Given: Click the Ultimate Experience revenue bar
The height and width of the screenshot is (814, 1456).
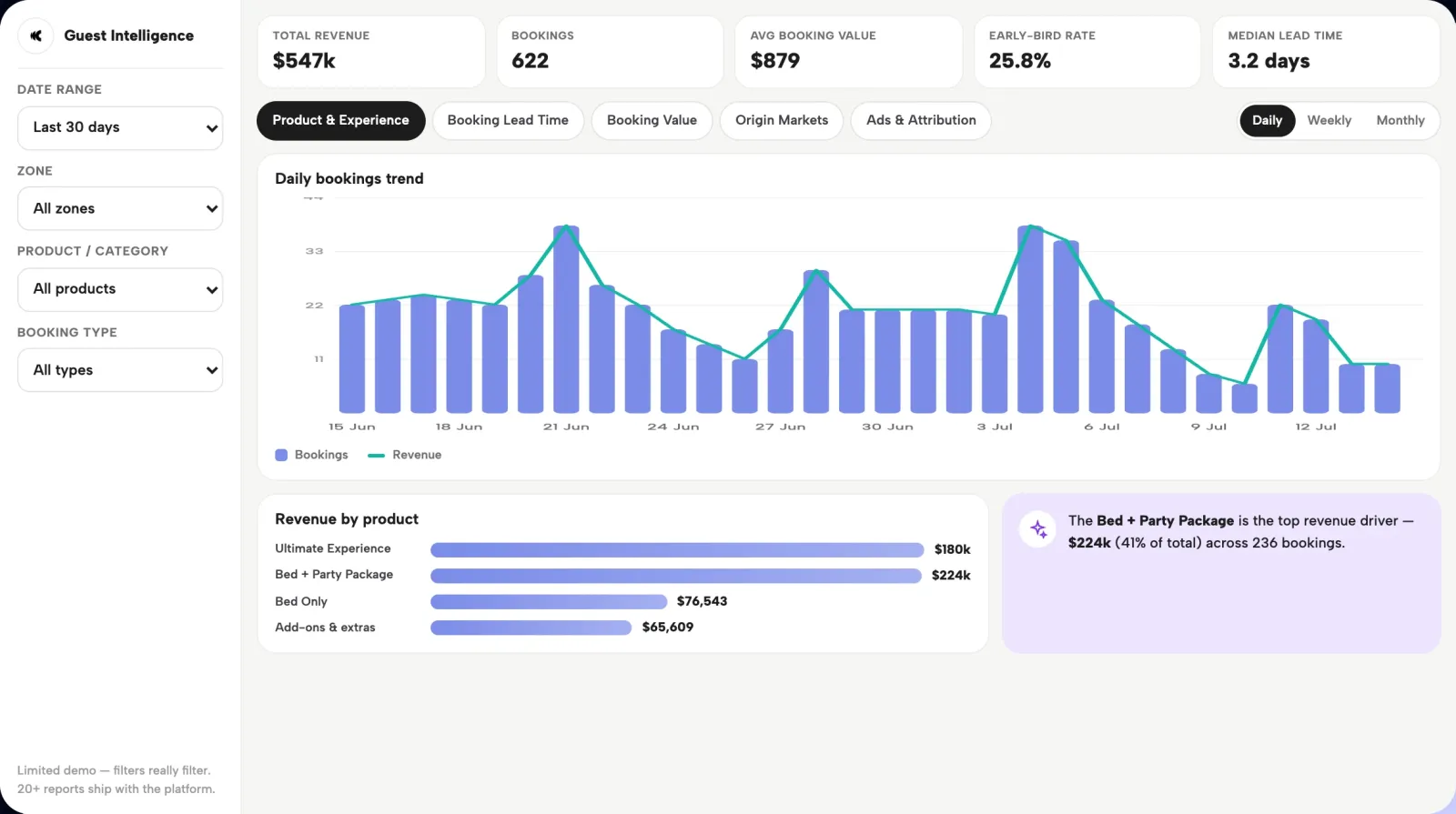Looking at the screenshot, I should coord(677,549).
